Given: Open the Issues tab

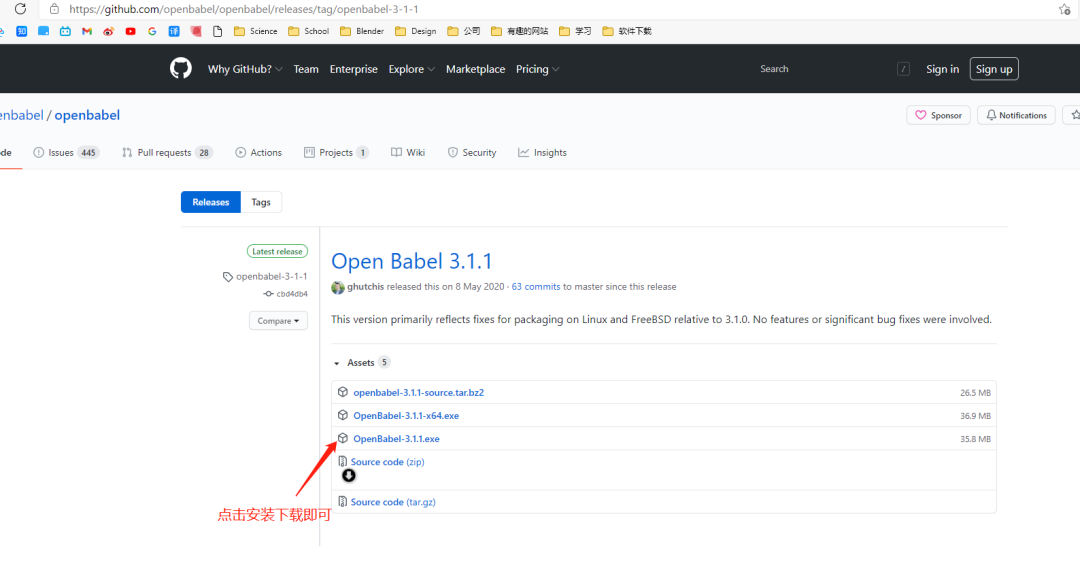Looking at the screenshot, I should point(66,152).
